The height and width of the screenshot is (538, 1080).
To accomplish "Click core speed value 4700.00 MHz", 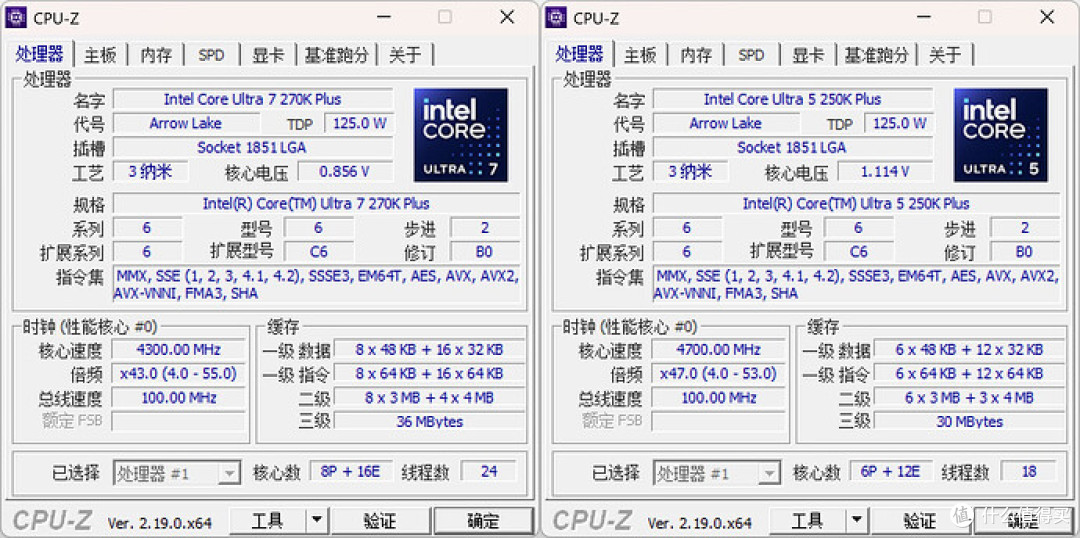I will coord(718,349).
